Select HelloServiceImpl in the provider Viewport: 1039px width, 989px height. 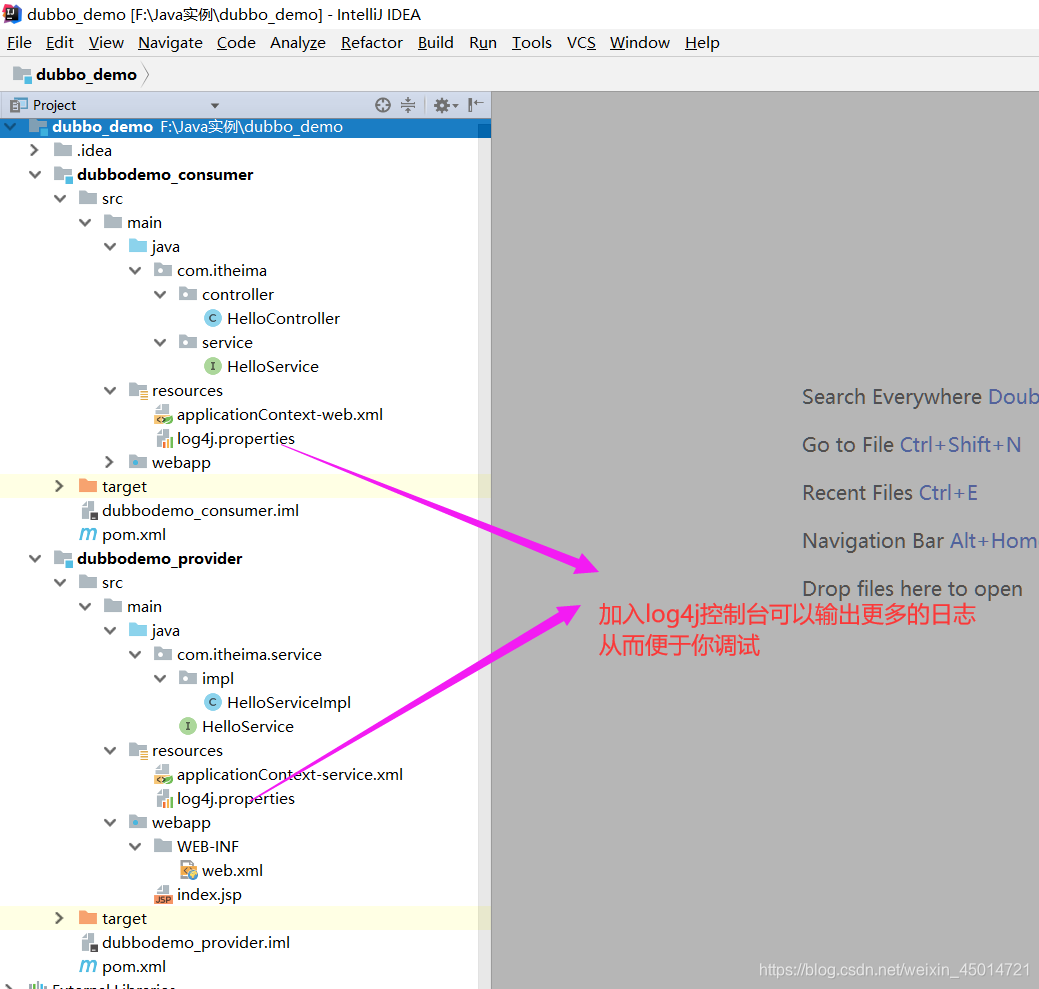coord(289,702)
